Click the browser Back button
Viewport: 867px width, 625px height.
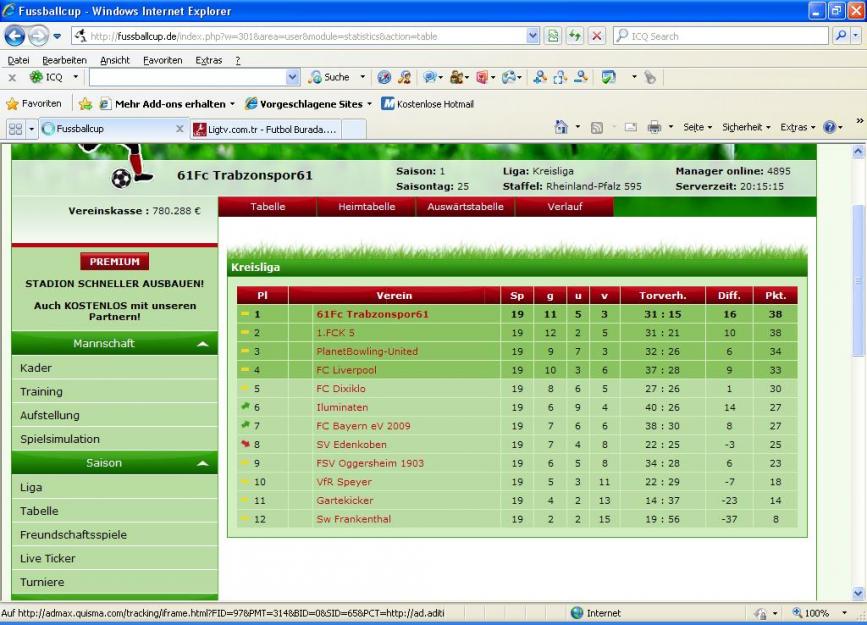[x=14, y=36]
